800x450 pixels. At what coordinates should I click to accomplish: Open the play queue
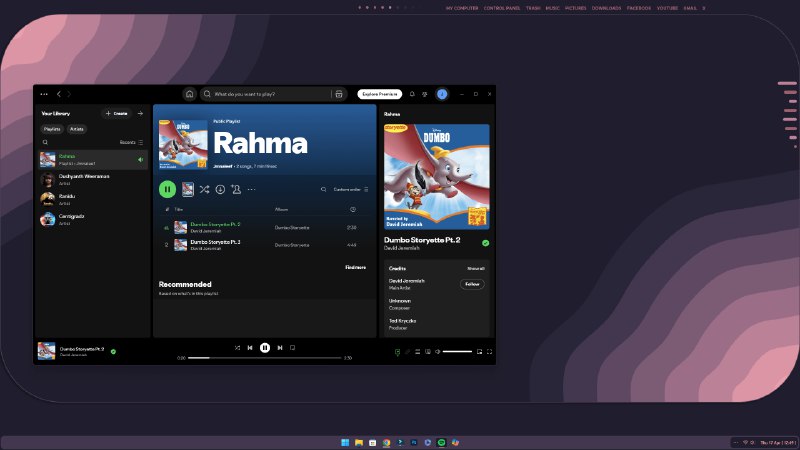point(417,352)
